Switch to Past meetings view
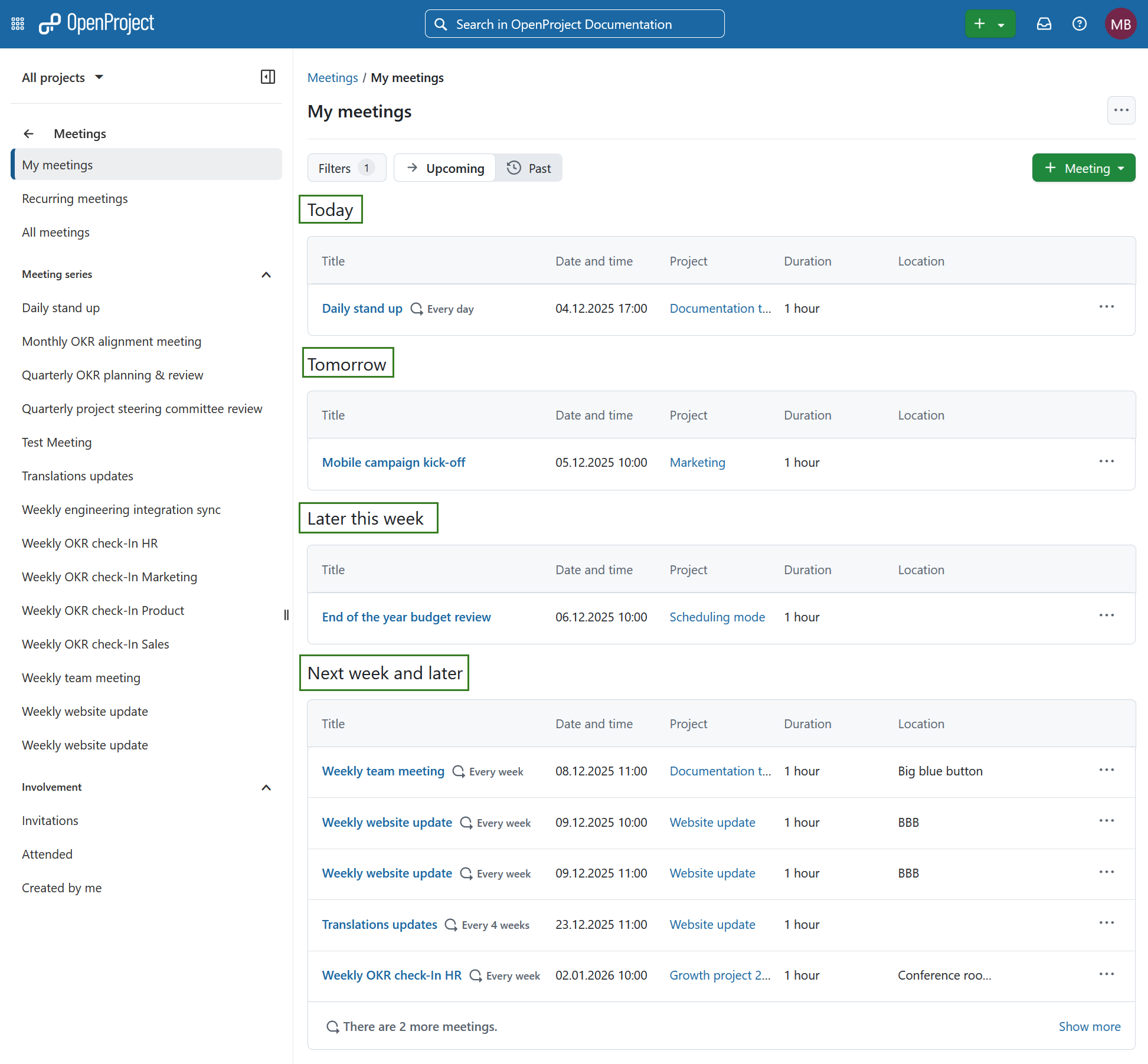 coord(529,168)
